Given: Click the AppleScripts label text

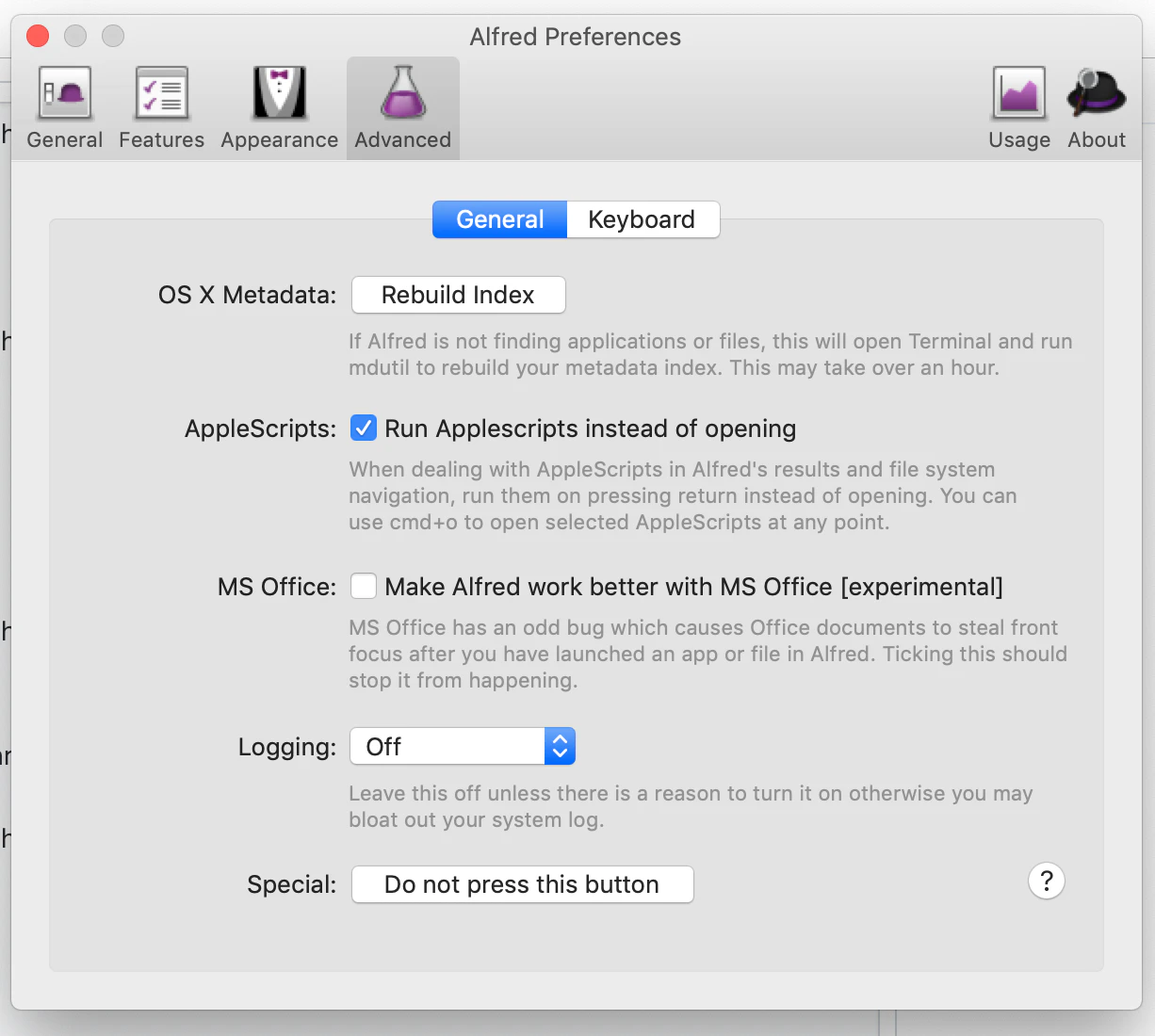Looking at the screenshot, I should click(260, 429).
